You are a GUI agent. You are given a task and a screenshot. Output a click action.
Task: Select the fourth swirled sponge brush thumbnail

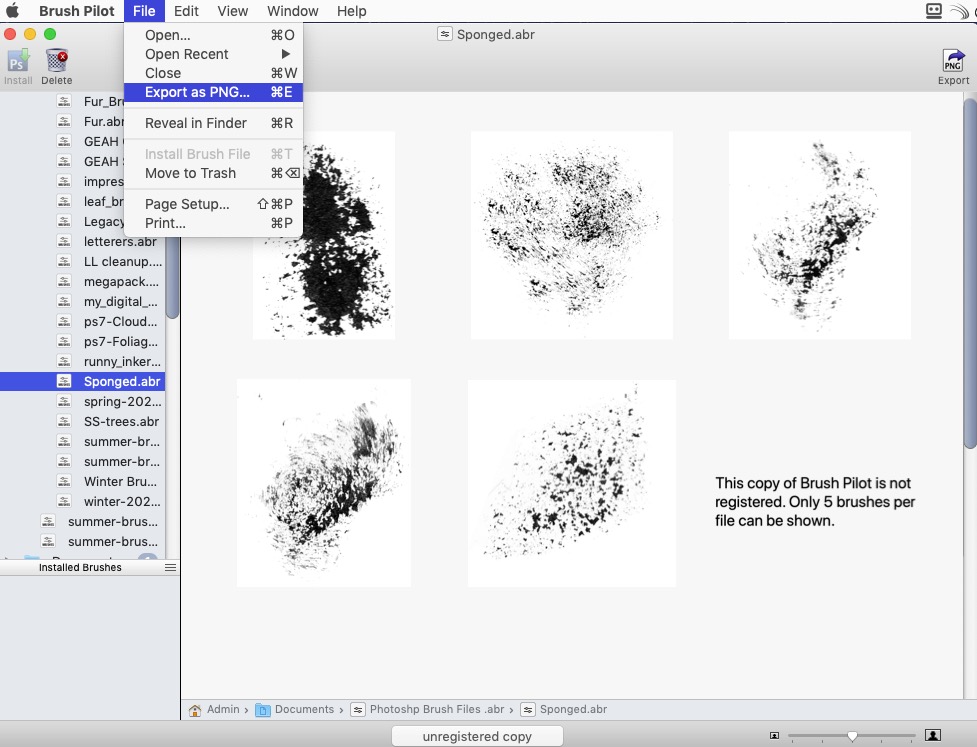click(x=324, y=483)
